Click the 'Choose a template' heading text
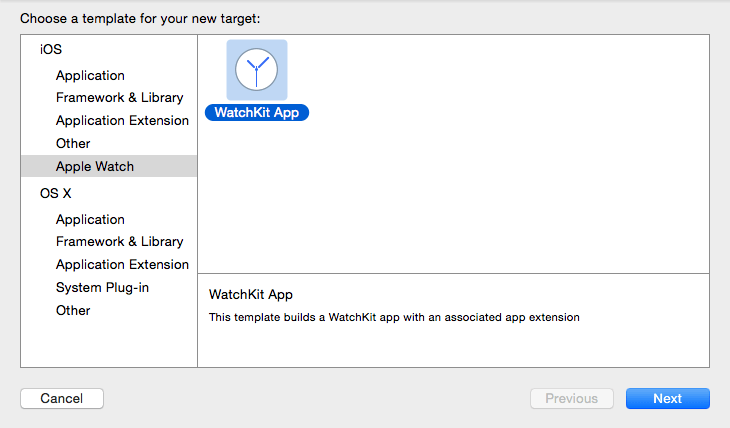This screenshot has height=428, width=730. (146, 18)
